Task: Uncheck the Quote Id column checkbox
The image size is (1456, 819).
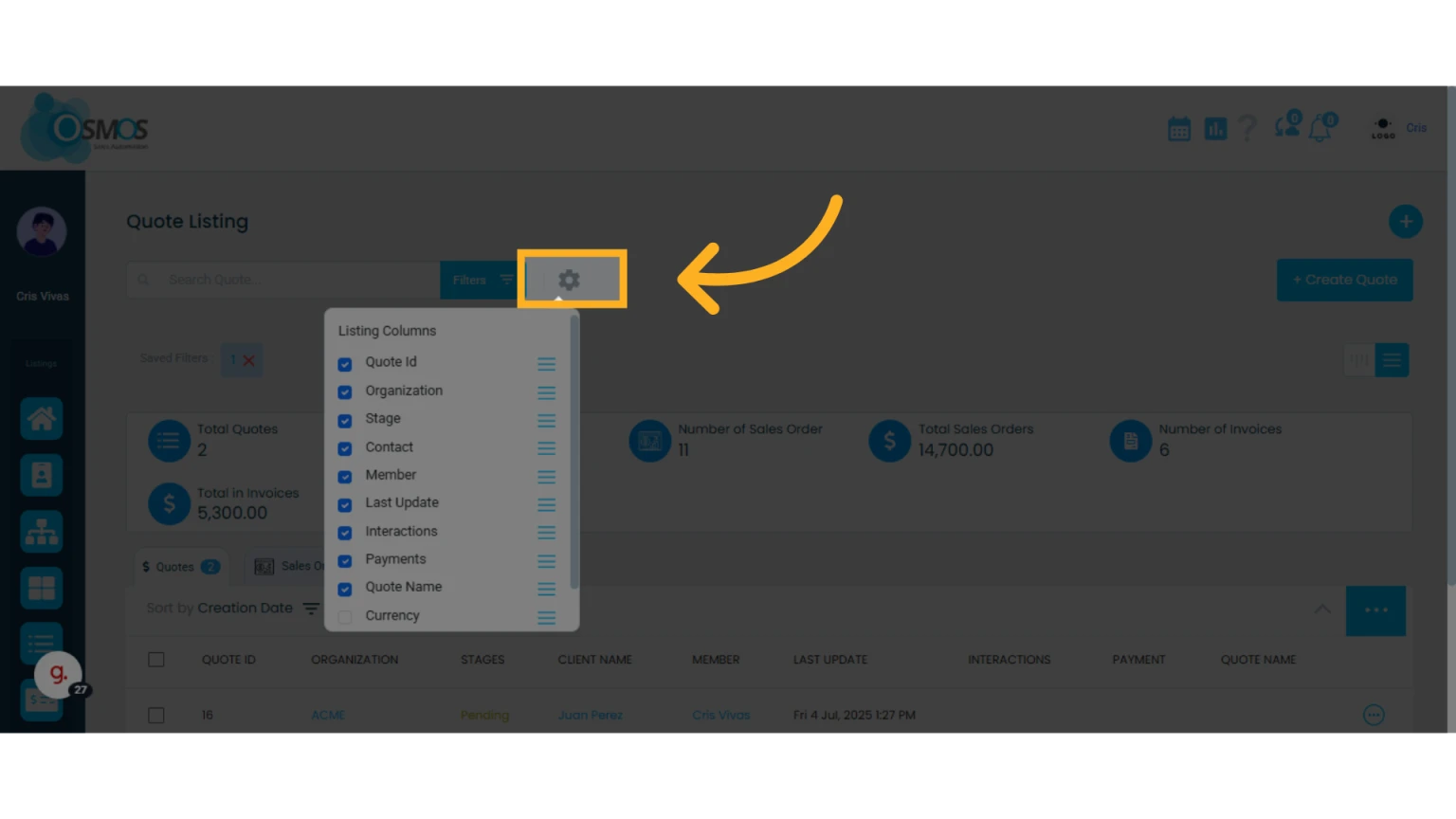Action: click(x=345, y=364)
